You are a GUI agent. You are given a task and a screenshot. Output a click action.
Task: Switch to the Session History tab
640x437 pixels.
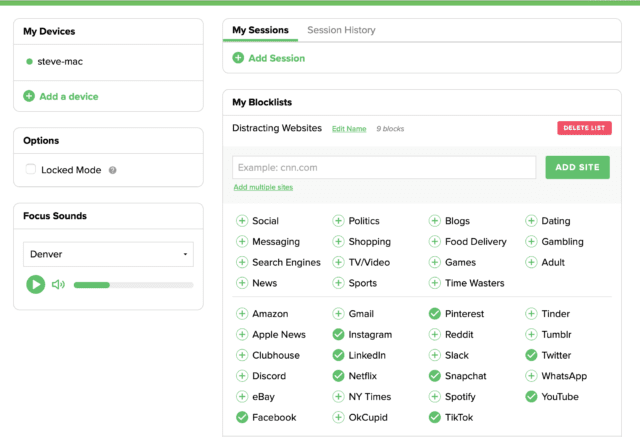pos(341,30)
